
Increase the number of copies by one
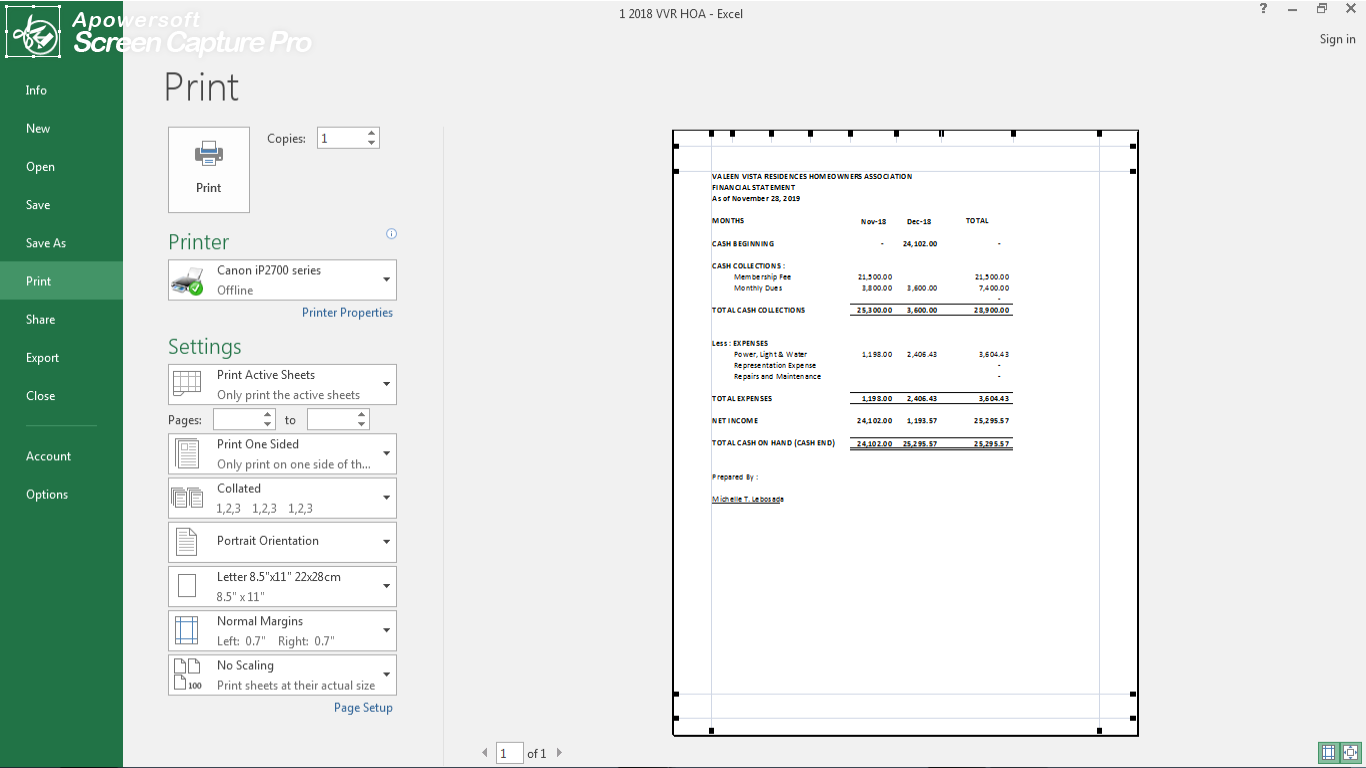click(372, 134)
